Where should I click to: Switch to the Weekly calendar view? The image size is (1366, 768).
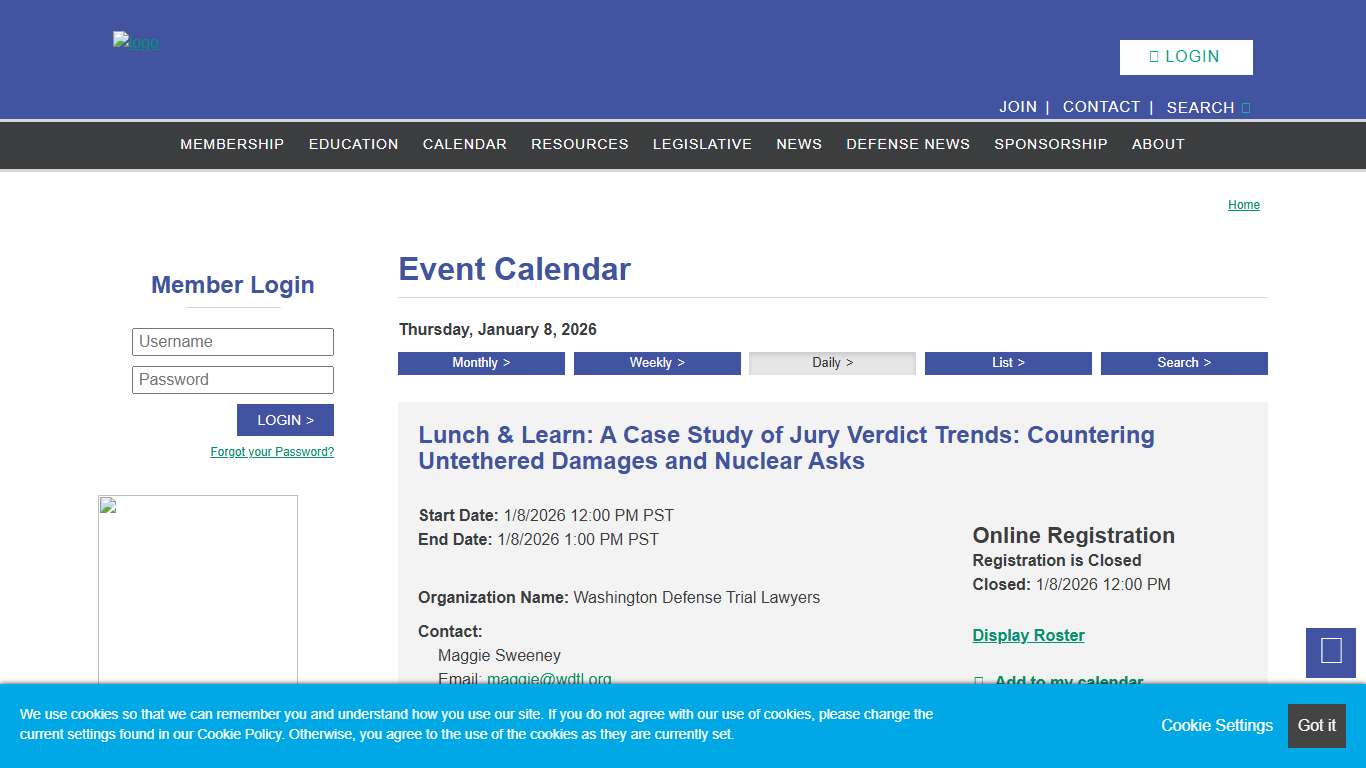[657, 362]
